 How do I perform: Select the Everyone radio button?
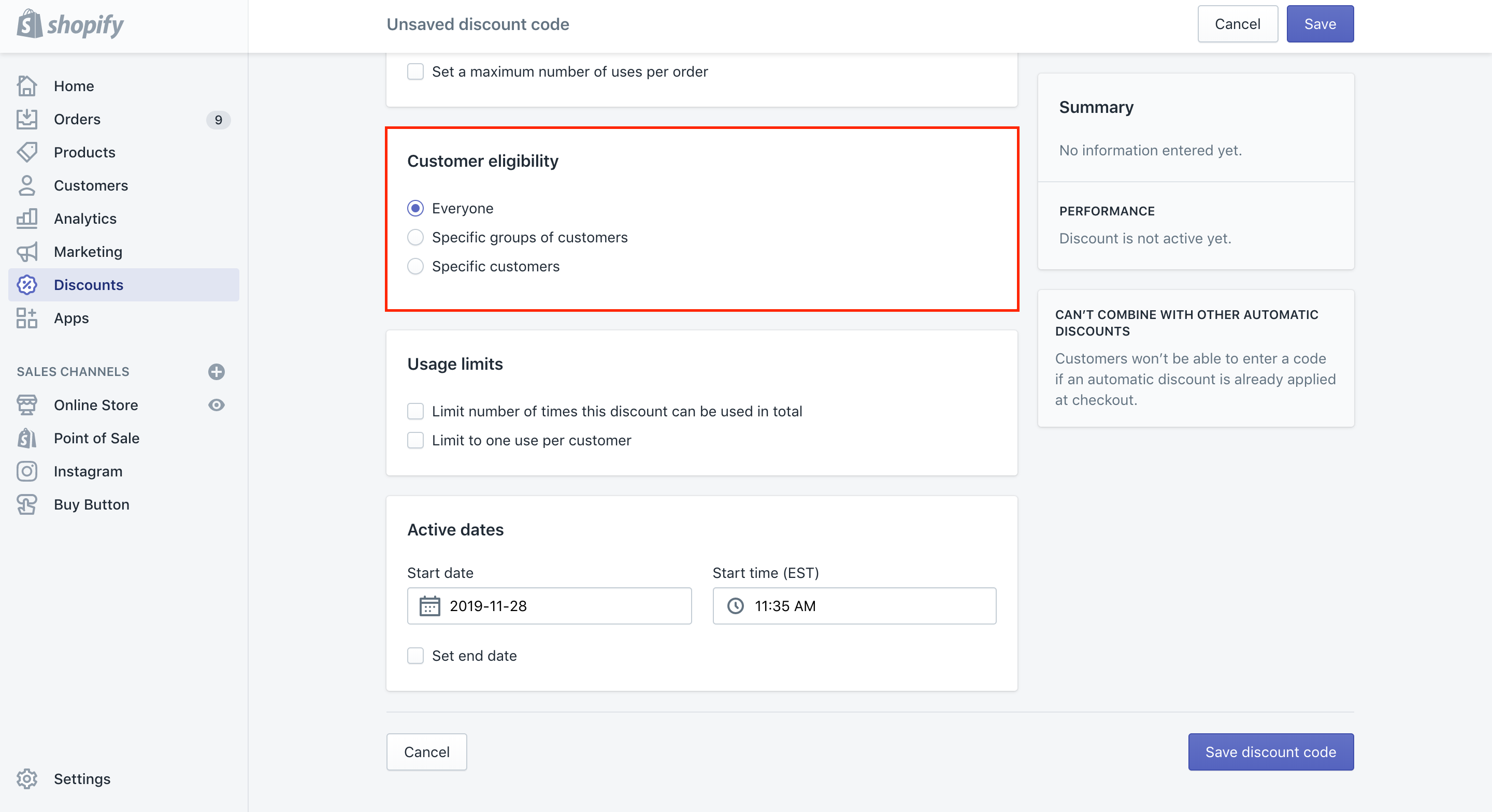[x=415, y=208]
